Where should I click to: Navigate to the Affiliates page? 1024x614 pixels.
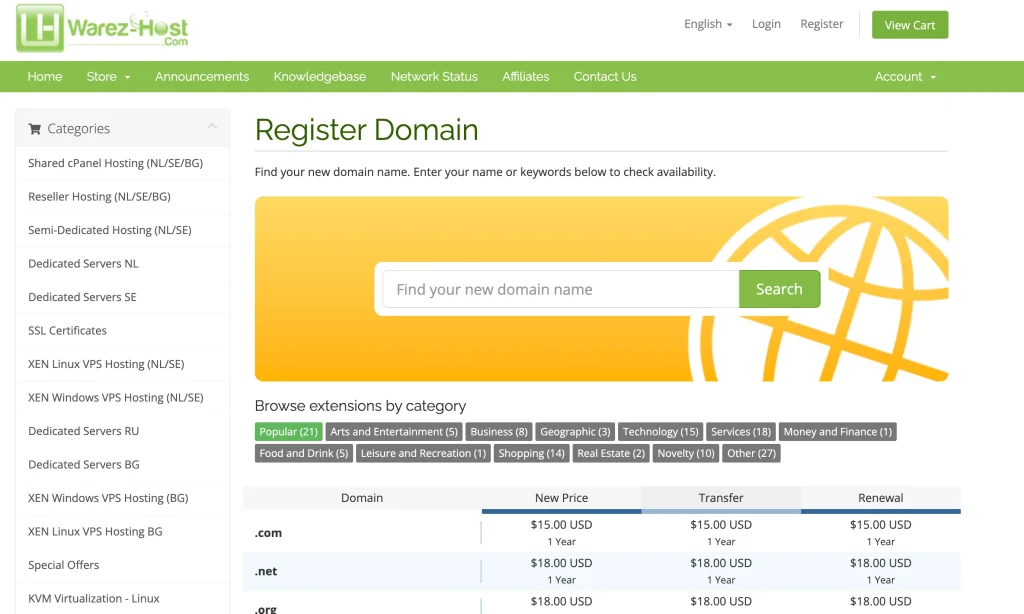[525, 76]
